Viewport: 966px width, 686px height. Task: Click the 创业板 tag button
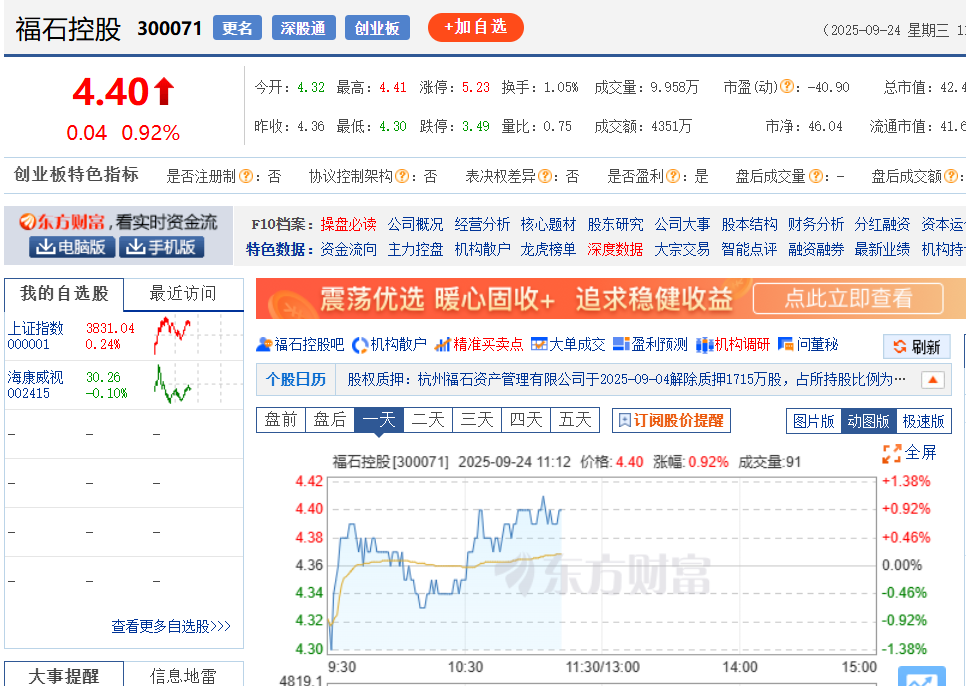click(378, 28)
